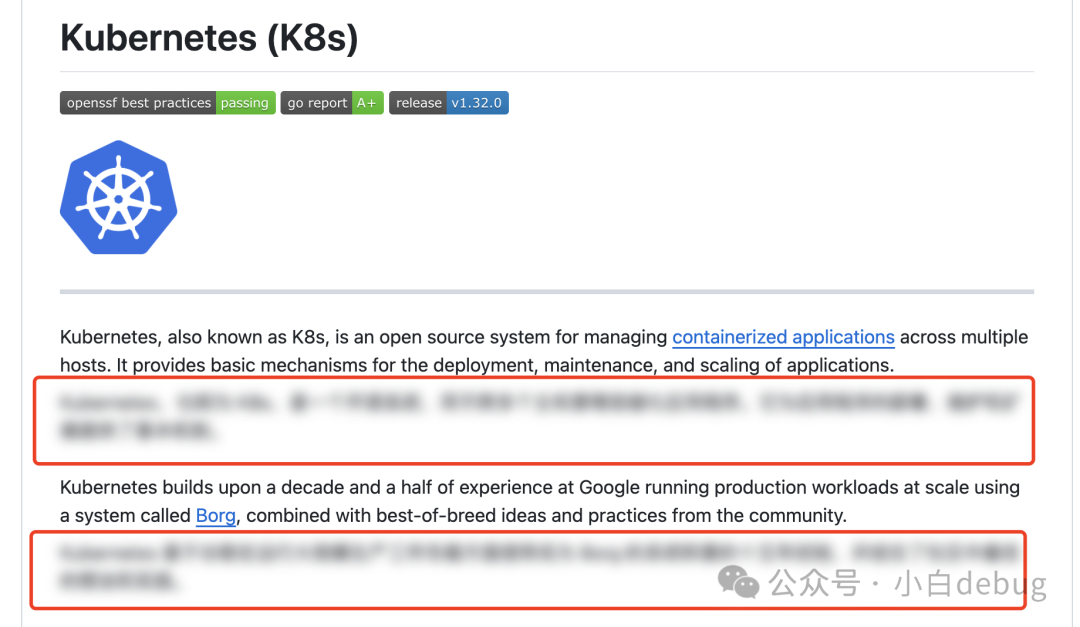Click the Kubernetes helm wheel logo
1080x627 pixels.
[x=118, y=198]
